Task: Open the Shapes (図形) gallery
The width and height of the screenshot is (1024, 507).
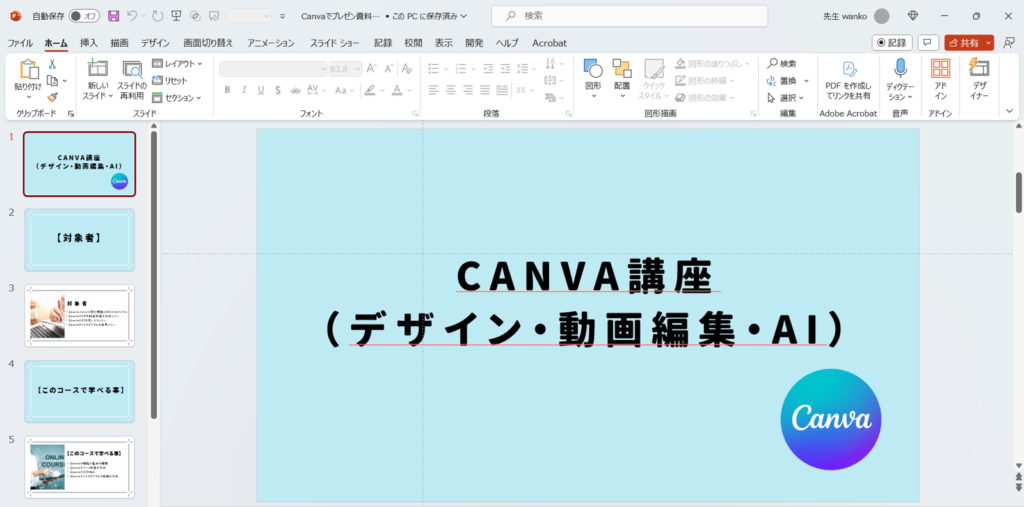Action: pos(593,73)
